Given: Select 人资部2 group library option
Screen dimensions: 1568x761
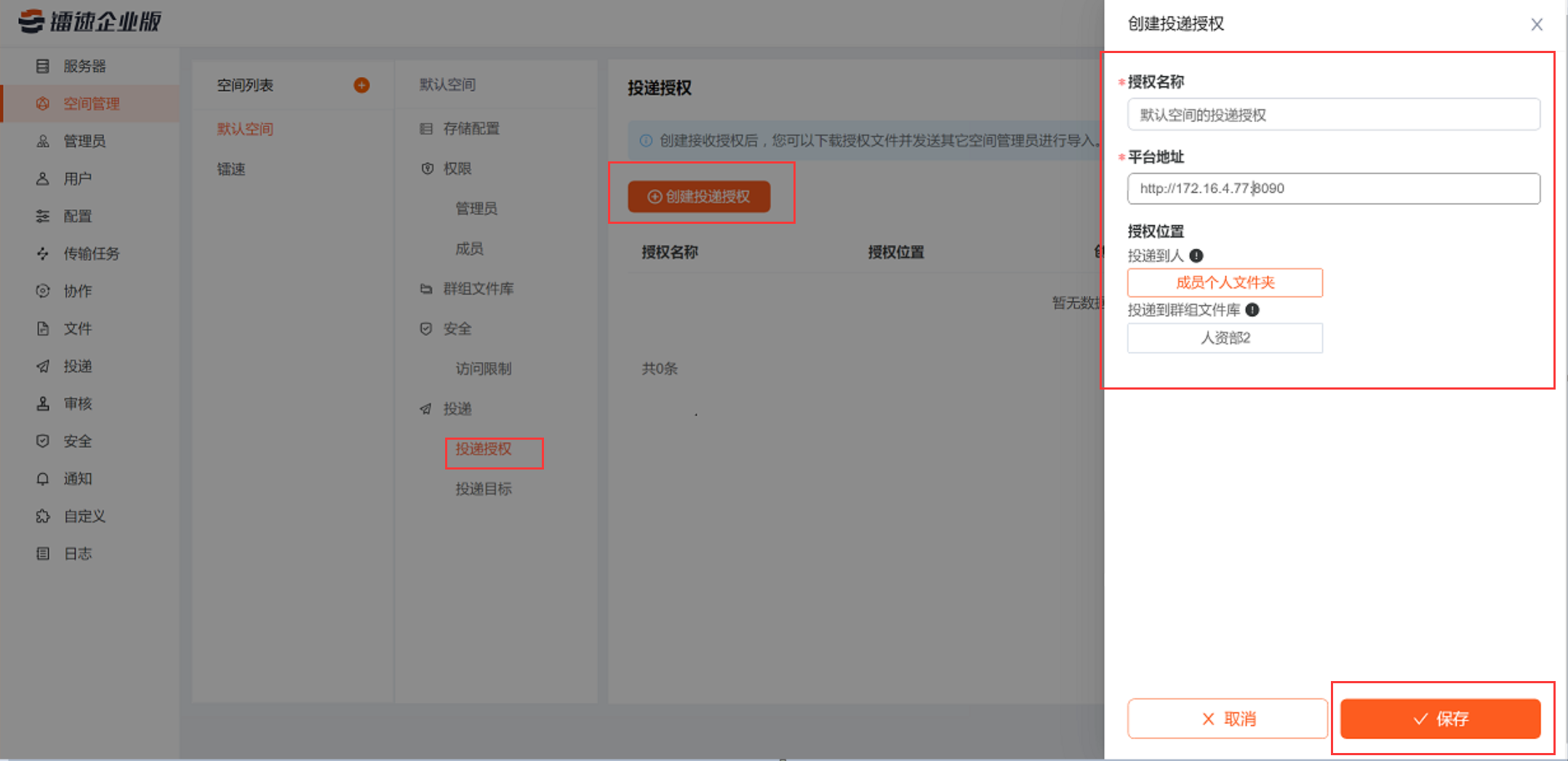Looking at the screenshot, I should (x=1225, y=338).
